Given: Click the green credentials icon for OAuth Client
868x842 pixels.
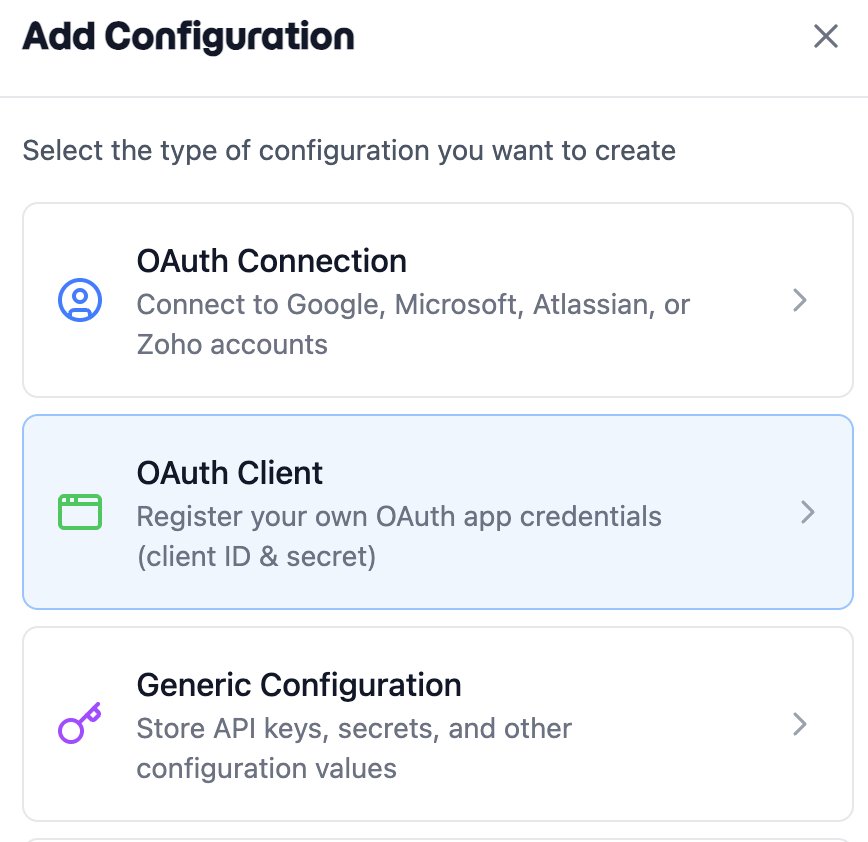Looking at the screenshot, I should click(80, 512).
